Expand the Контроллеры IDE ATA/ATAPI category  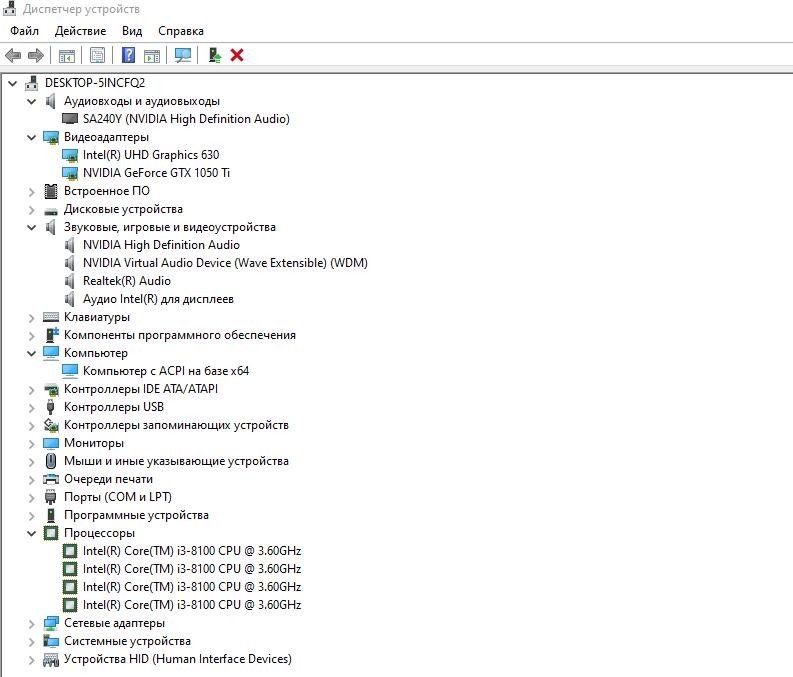tap(31, 390)
